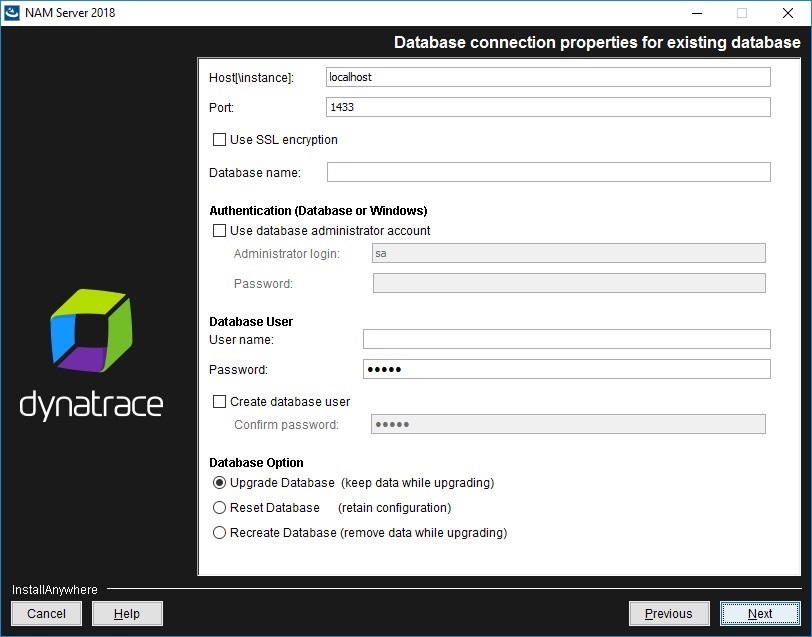Select Recreate Database radio option
This screenshot has height=637, width=812.
[x=219, y=532]
